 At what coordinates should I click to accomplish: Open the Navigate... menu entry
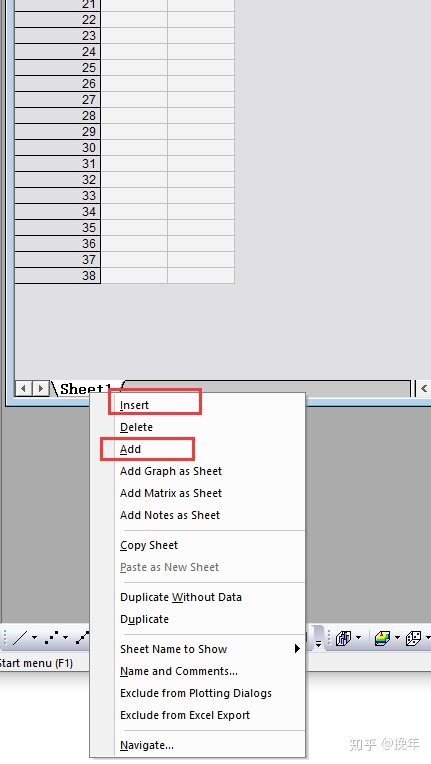click(209, 745)
